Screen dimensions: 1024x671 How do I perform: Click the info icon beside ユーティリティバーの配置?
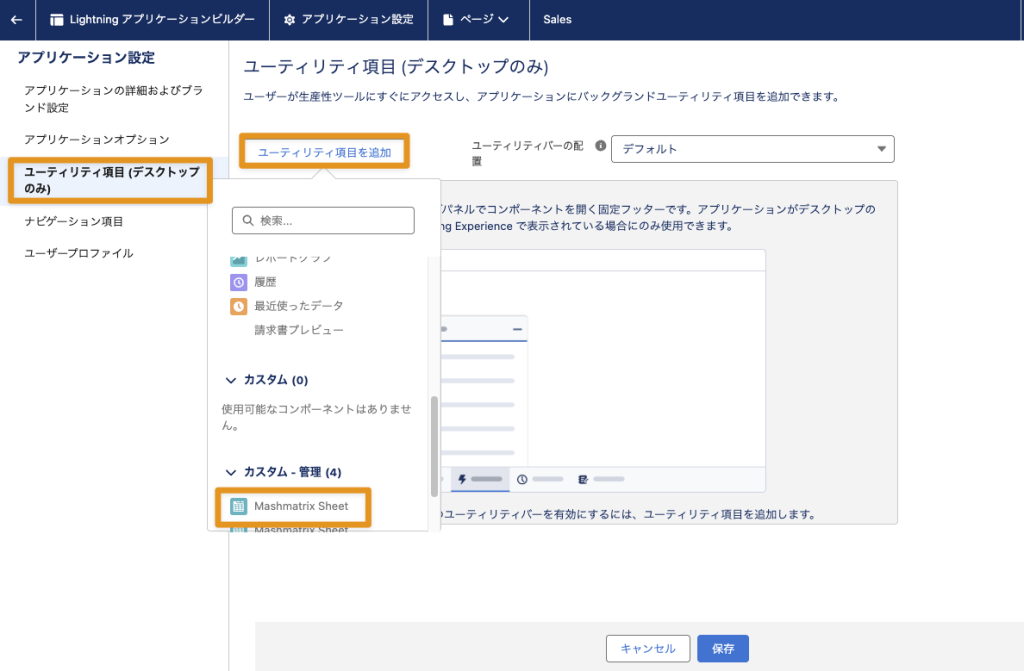(x=600, y=146)
